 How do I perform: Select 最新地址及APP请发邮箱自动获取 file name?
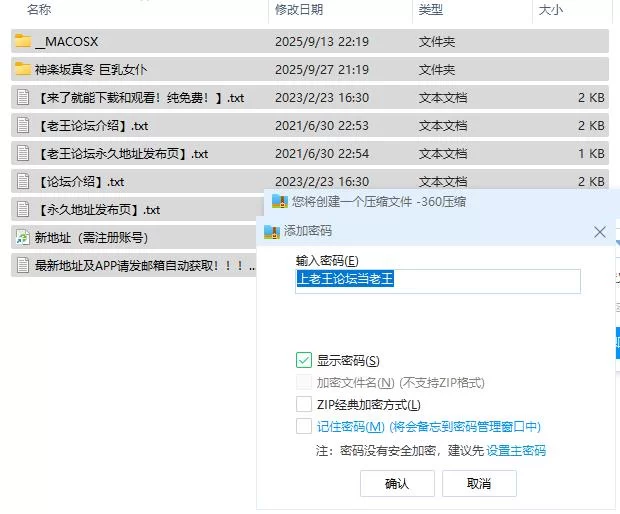[x=145, y=266]
